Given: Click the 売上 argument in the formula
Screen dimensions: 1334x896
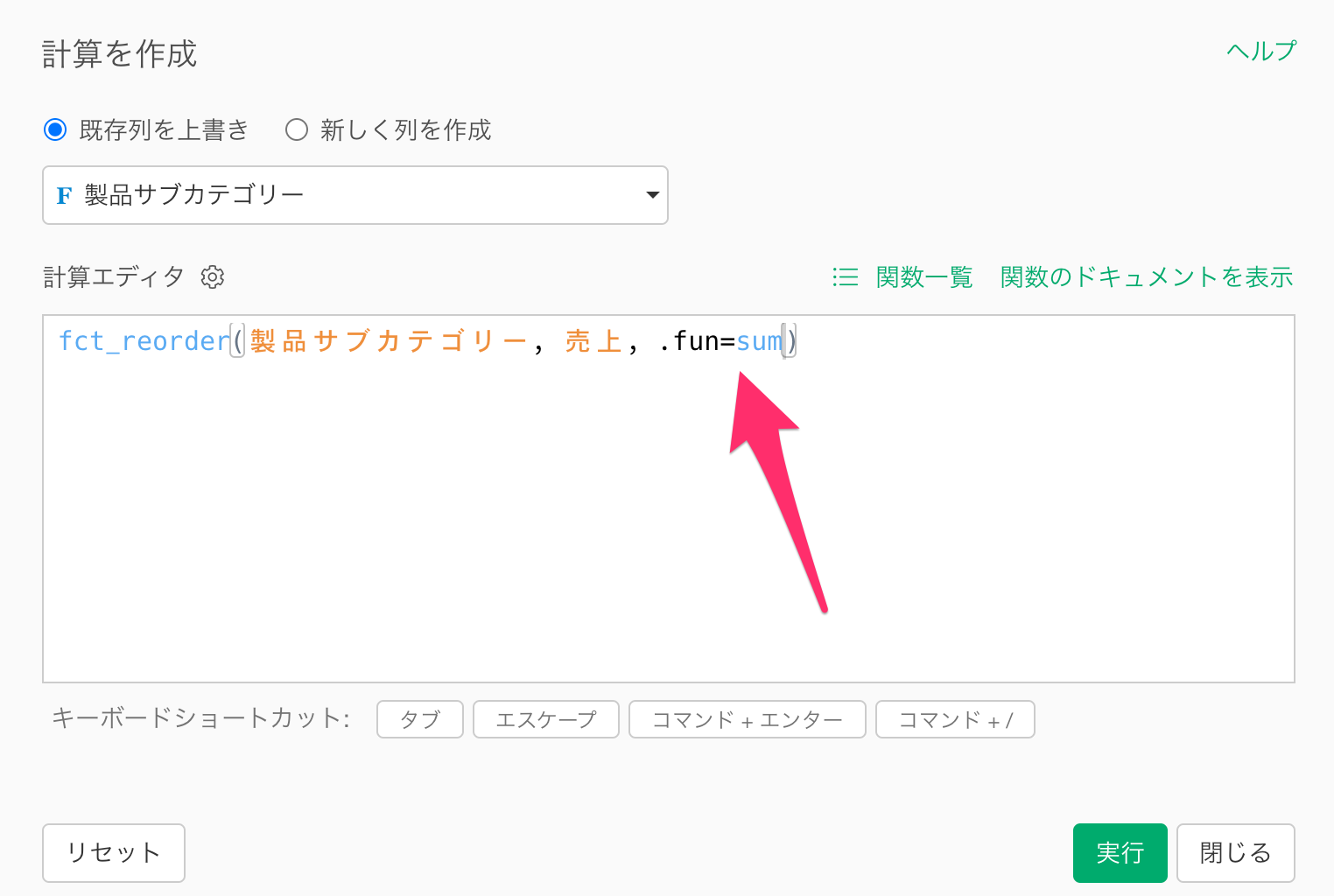Looking at the screenshot, I should 593,341.
